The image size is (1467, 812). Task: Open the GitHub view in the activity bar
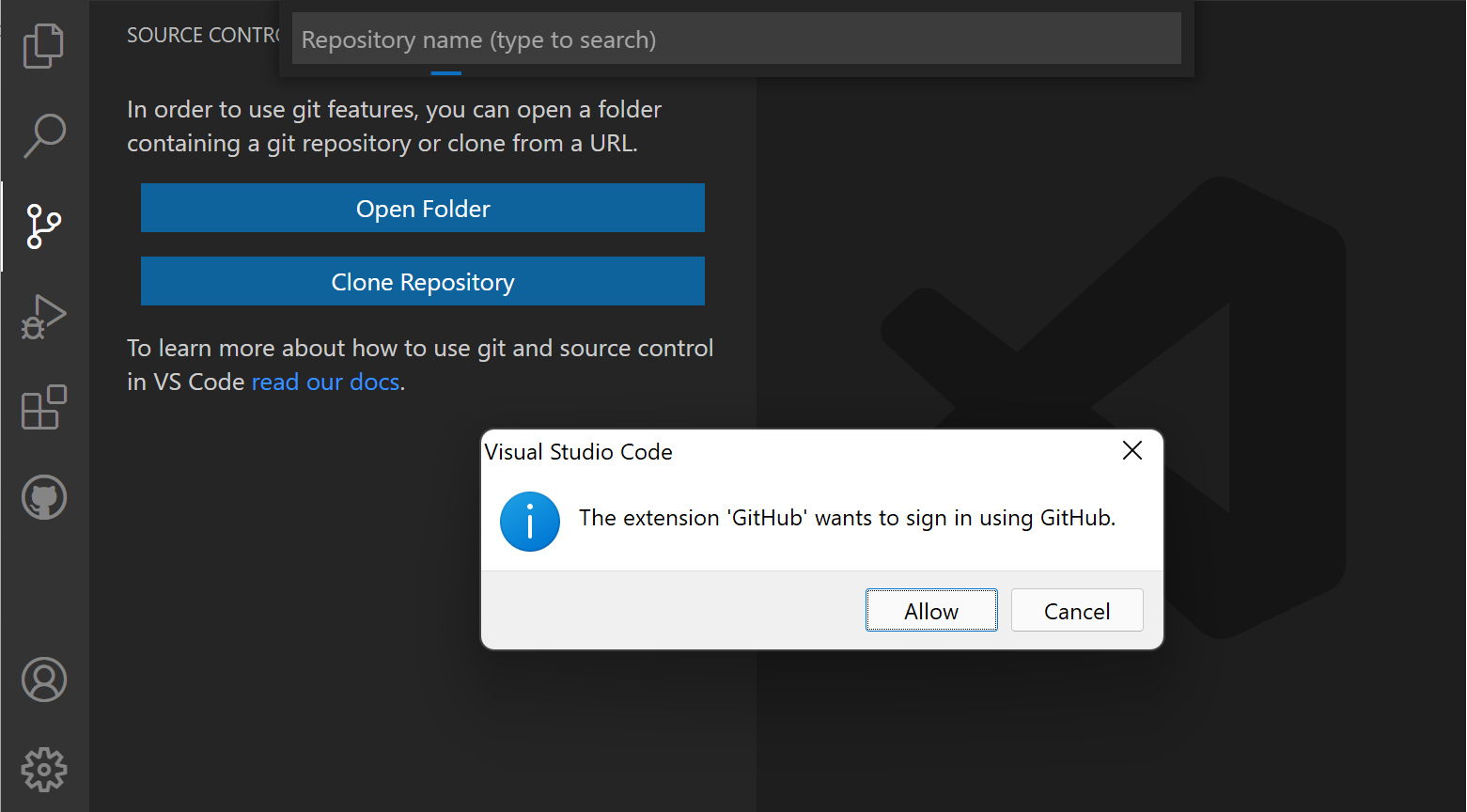43,497
